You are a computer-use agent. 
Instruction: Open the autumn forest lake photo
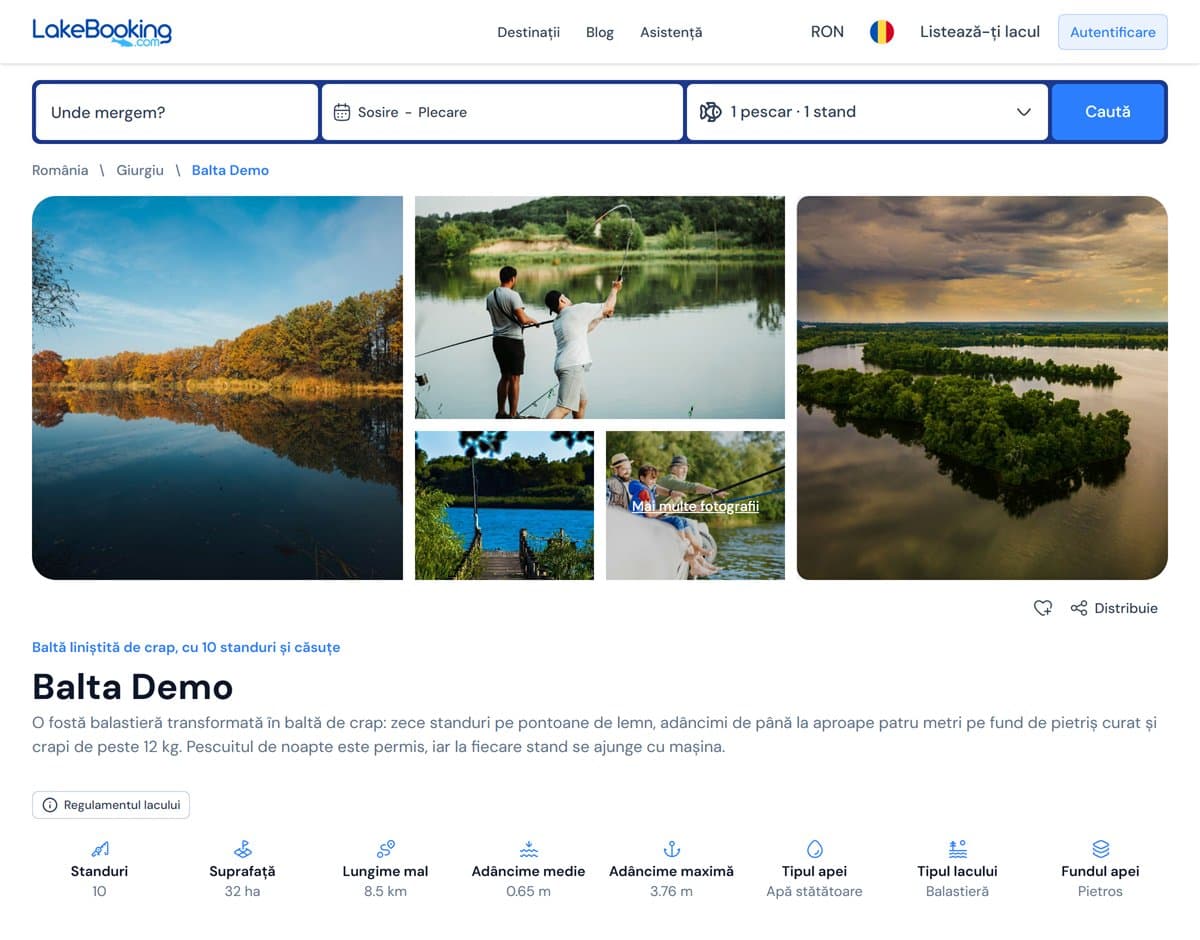pos(217,388)
